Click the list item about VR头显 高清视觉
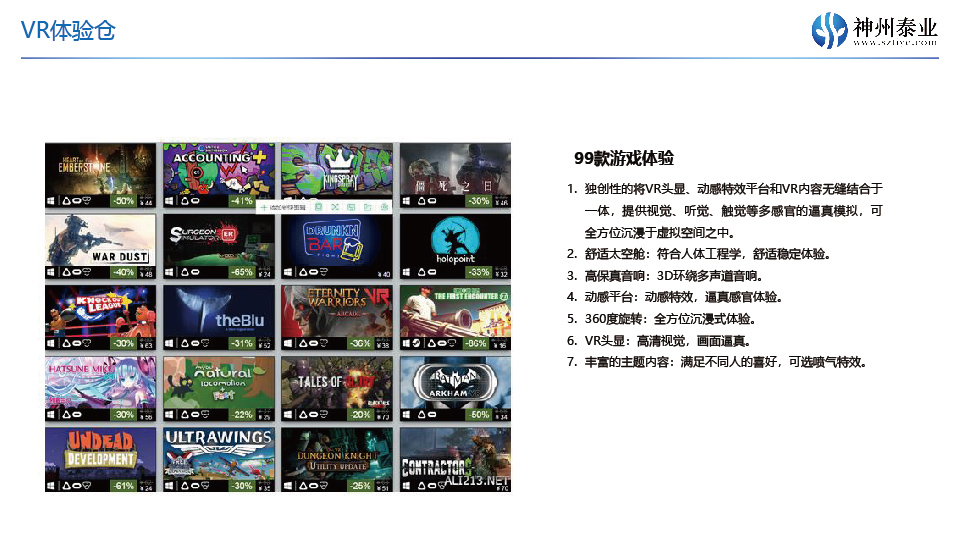The height and width of the screenshot is (540, 960). [x=658, y=340]
